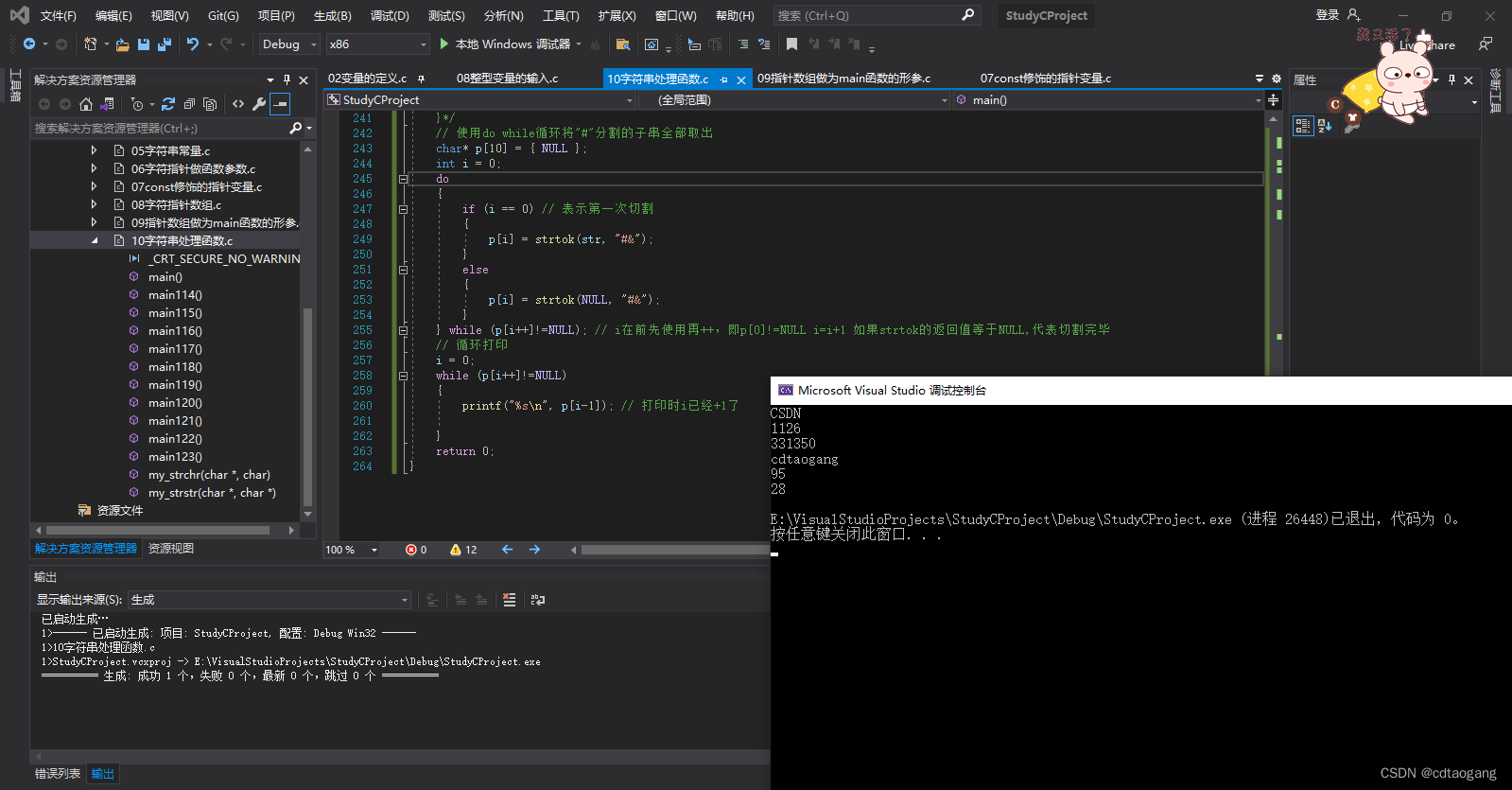Open the StudyCProject scope dropdown
1512x790 pixels.
pyautogui.click(x=480, y=100)
